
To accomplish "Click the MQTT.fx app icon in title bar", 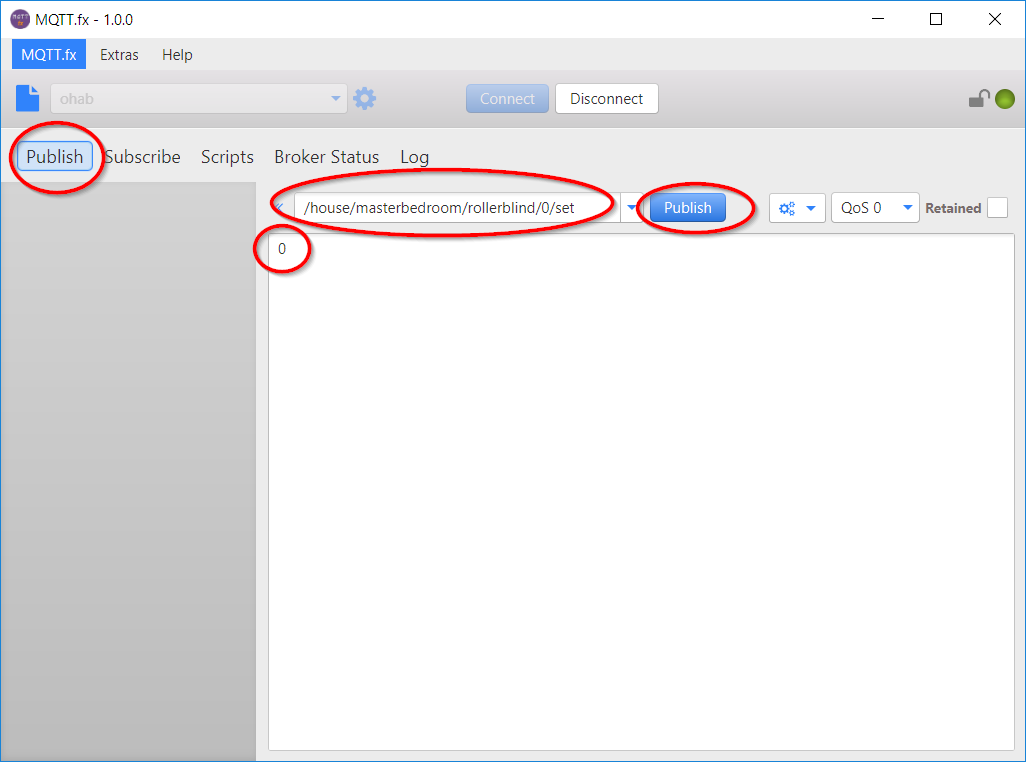I will pos(20,19).
